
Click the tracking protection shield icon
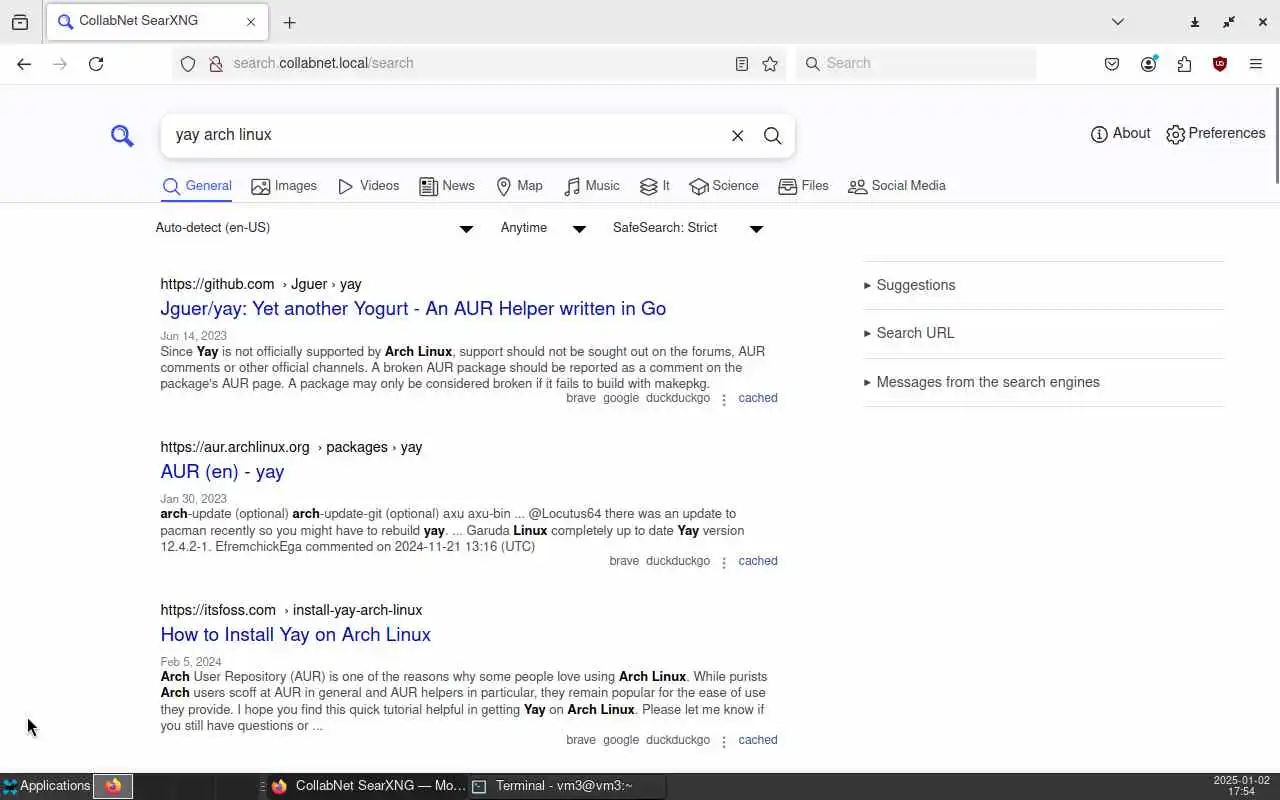[188, 64]
